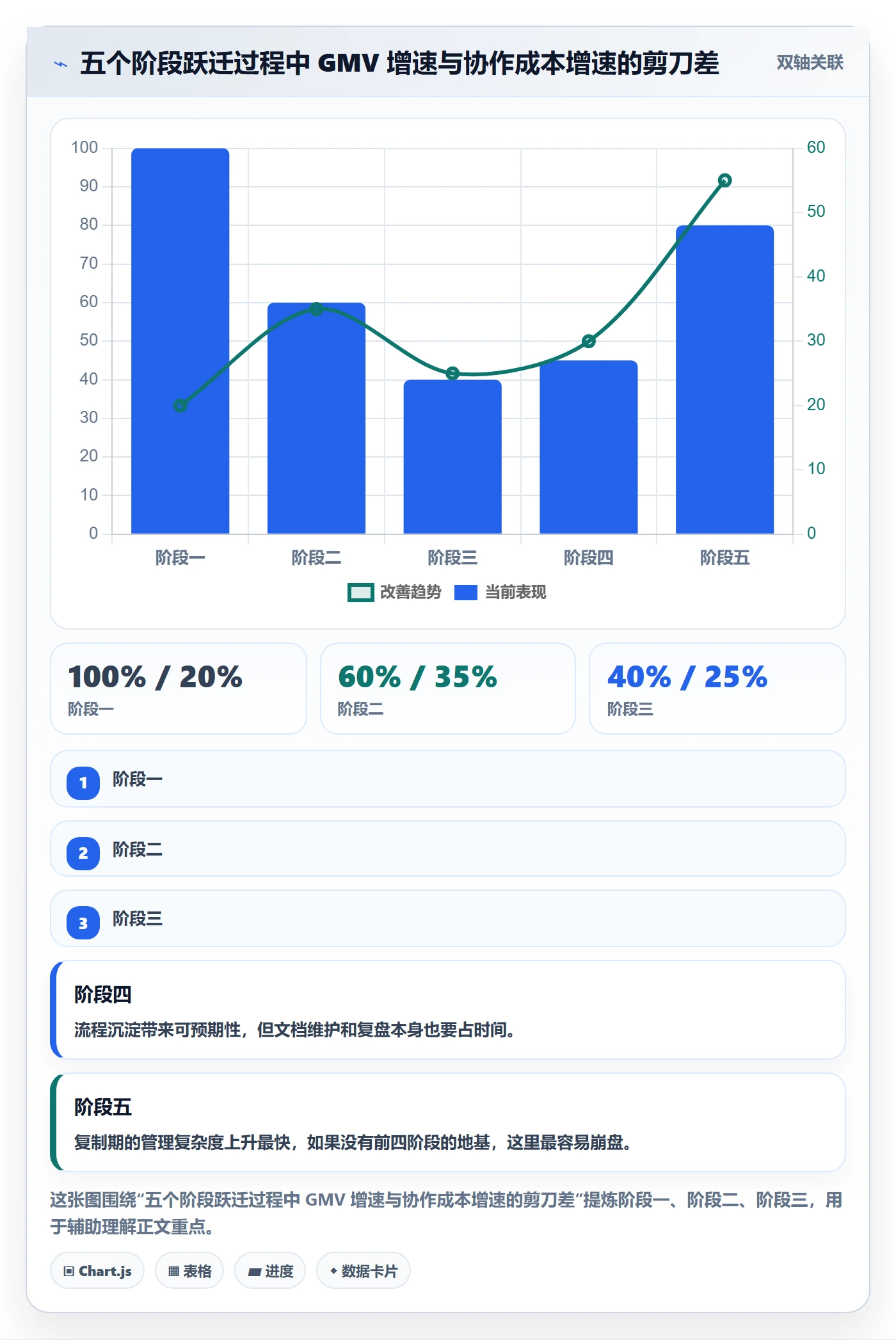Select the 阶段三 bar in chart
The height and width of the screenshot is (1340, 896).
[452, 457]
